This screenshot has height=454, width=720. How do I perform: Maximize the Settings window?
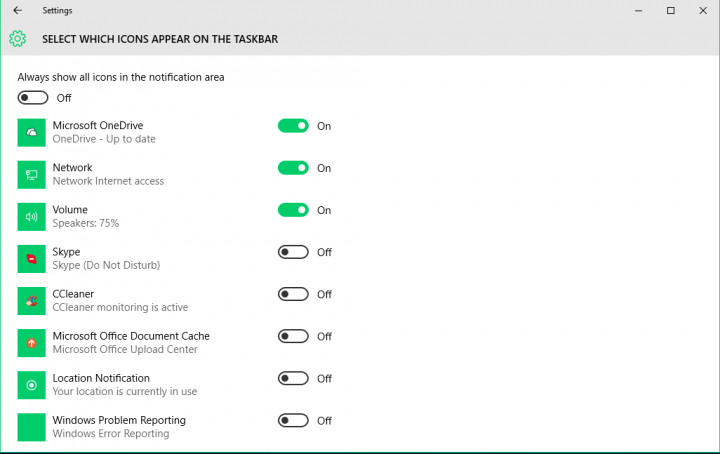coord(671,10)
